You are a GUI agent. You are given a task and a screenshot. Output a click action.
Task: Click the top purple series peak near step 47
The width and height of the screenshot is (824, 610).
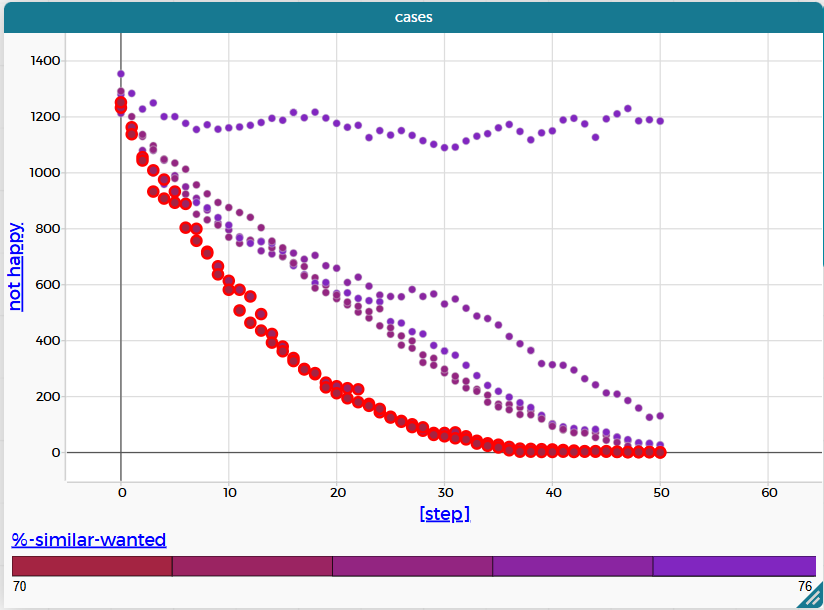(628, 108)
